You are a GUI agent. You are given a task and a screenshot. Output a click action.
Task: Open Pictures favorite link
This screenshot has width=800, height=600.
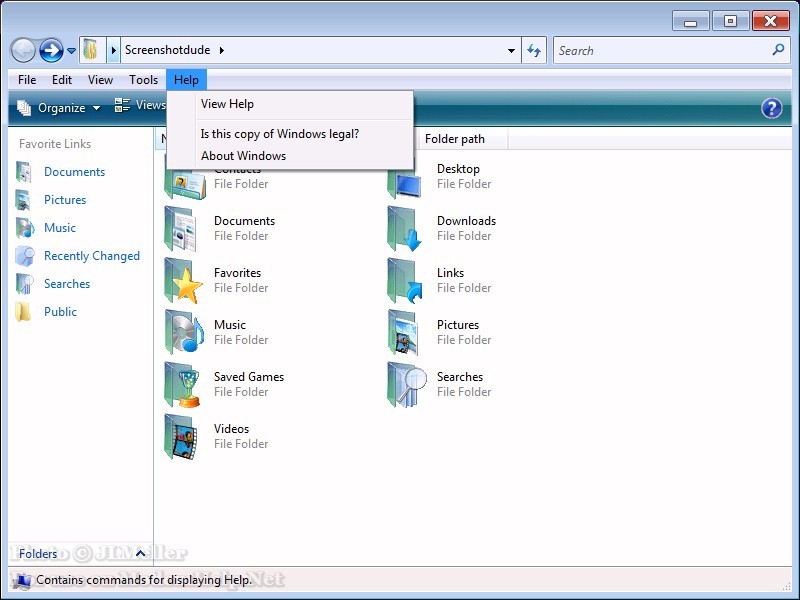point(65,199)
